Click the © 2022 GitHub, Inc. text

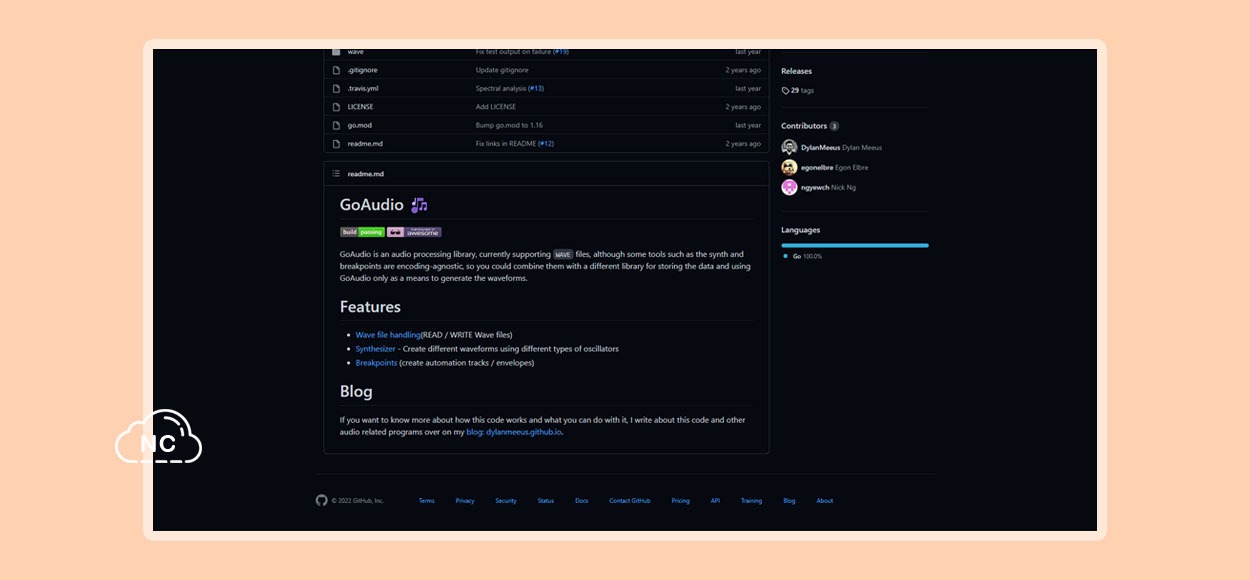(358, 501)
